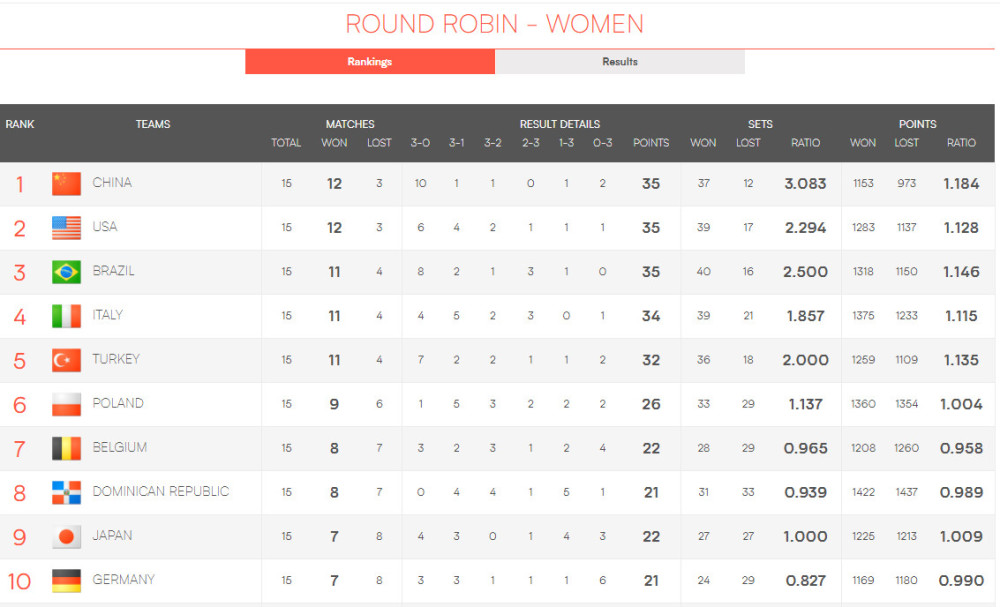
Task: Open the DOMINICAN REPUBLIC team link
Action: click(x=161, y=491)
